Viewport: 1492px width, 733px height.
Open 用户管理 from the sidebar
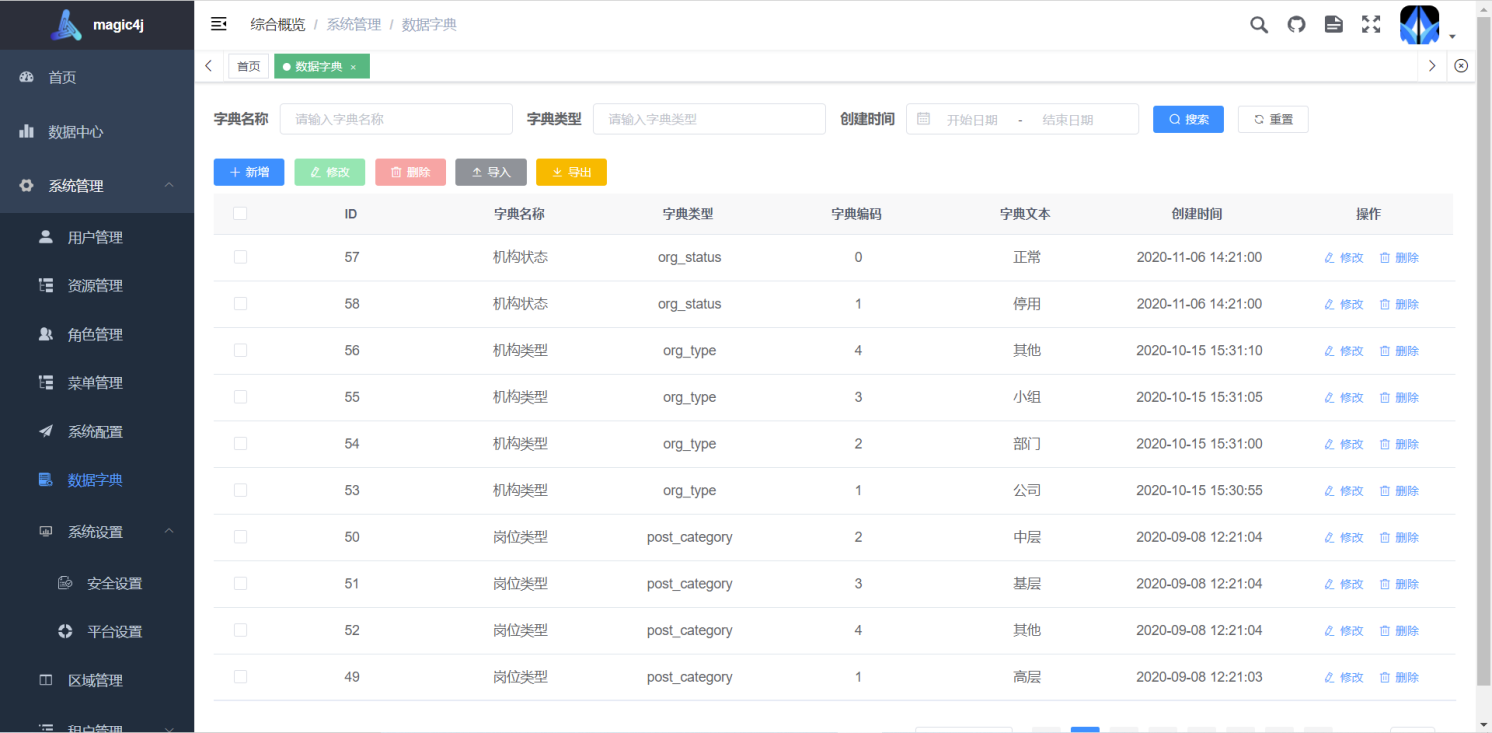[x=97, y=237]
